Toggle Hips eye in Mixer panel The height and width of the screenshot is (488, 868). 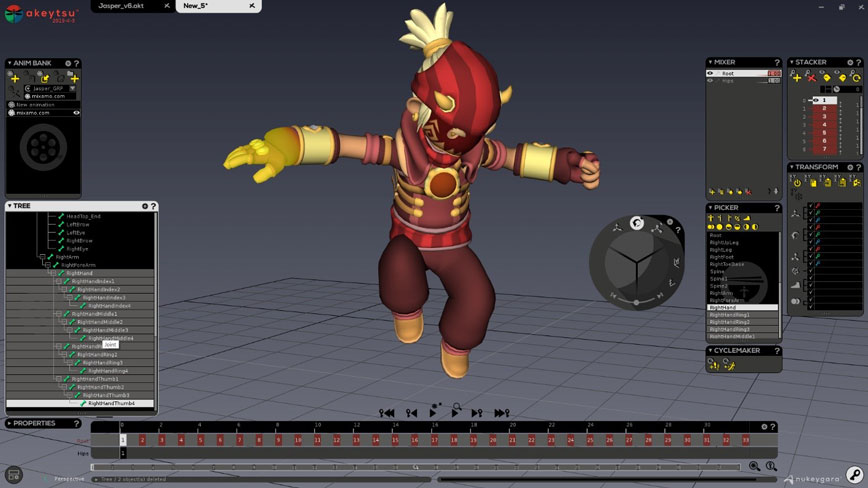[x=710, y=81]
